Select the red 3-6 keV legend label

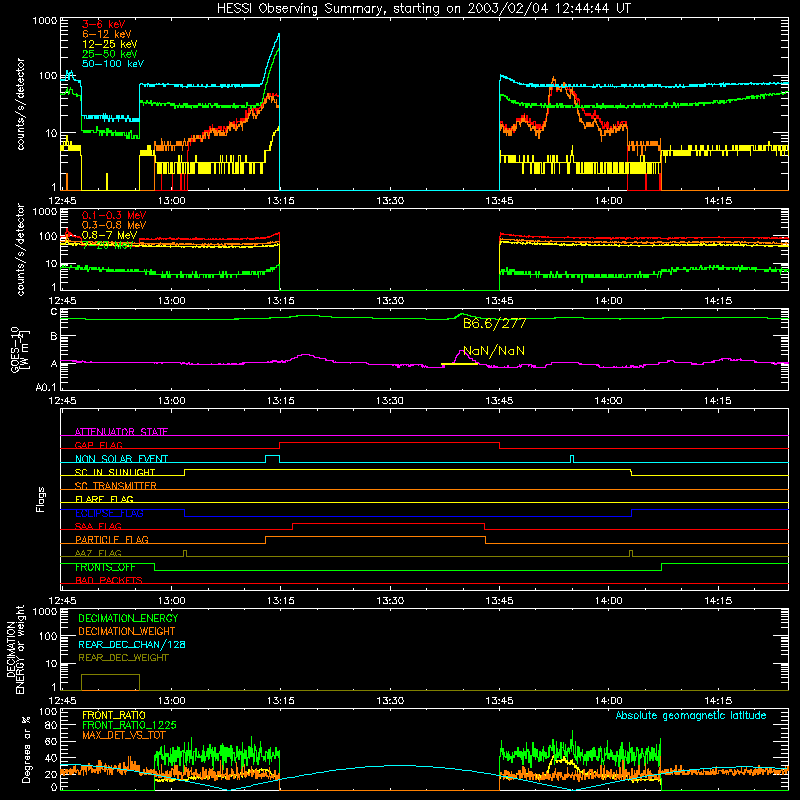click(104, 24)
